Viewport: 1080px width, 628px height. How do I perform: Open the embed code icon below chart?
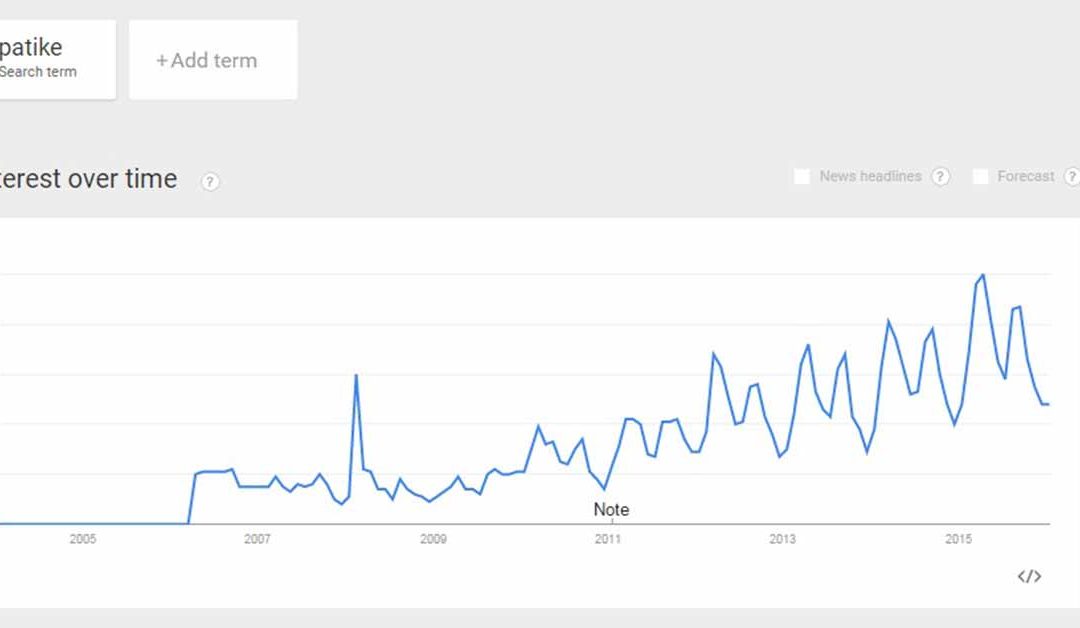(x=1029, y=576)
